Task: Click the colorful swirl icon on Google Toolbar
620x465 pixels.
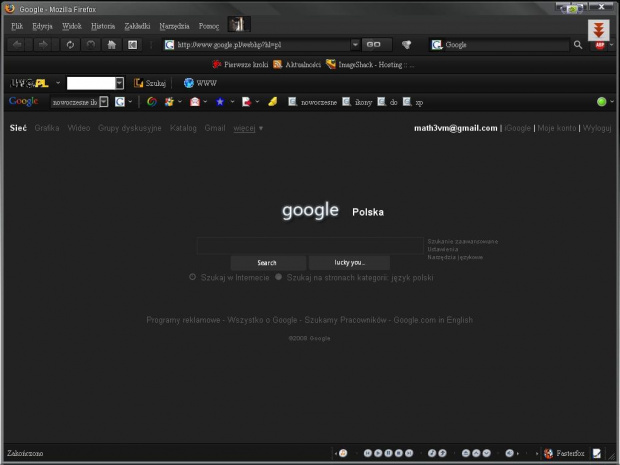Action: point(151,102)
